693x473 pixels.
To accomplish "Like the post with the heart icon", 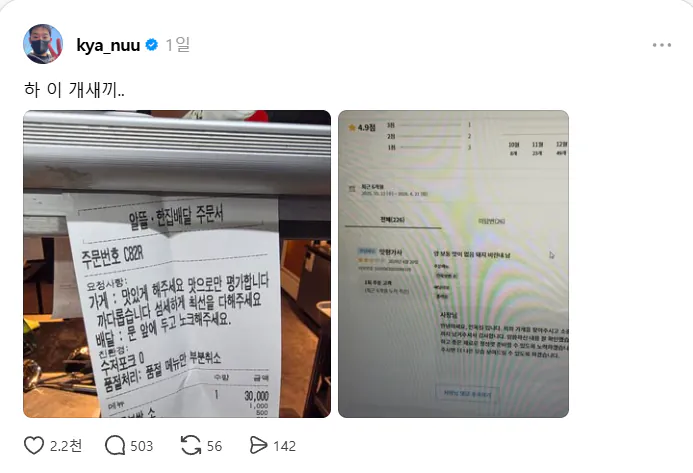I will point(34,446).
